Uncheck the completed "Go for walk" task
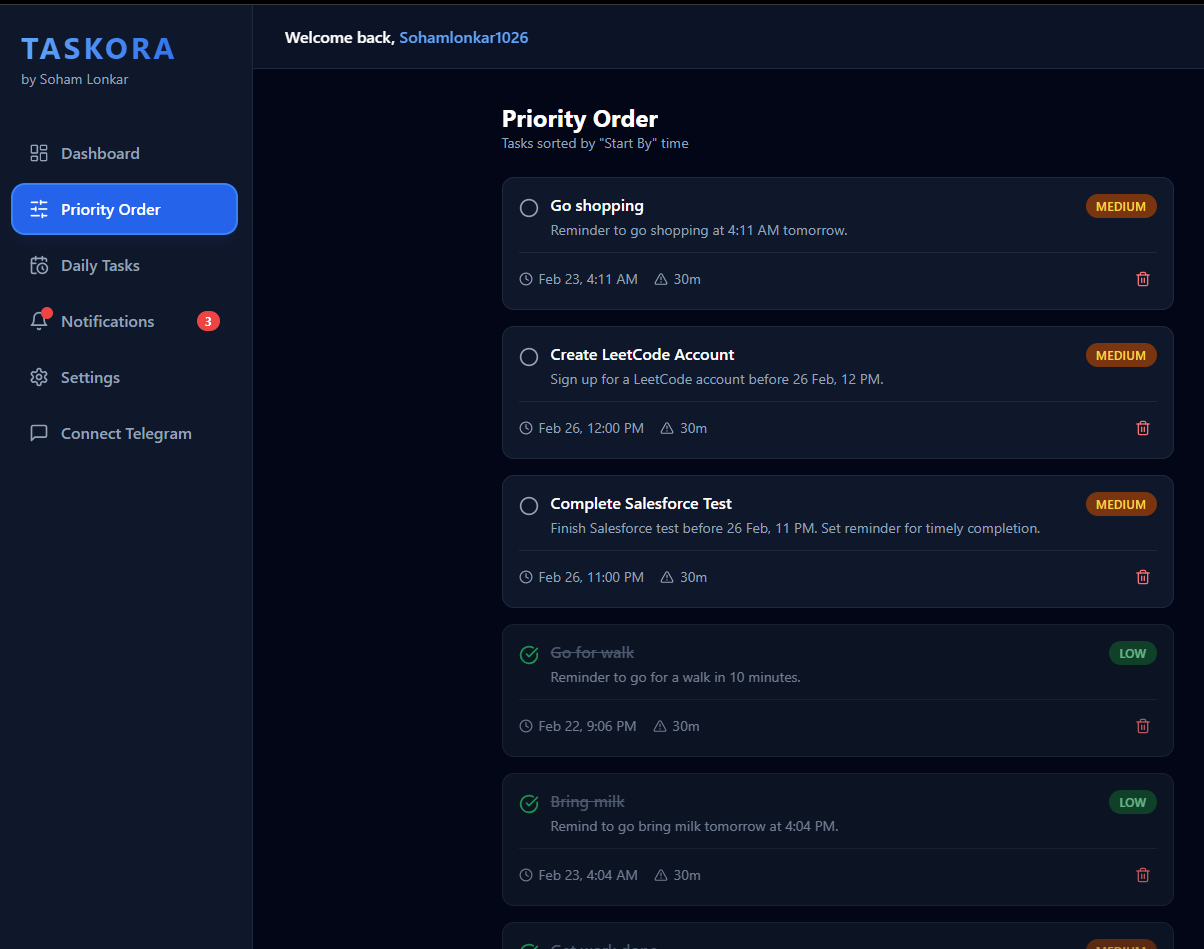Viewport: 1204px width, 949px height. coord(529,654)
